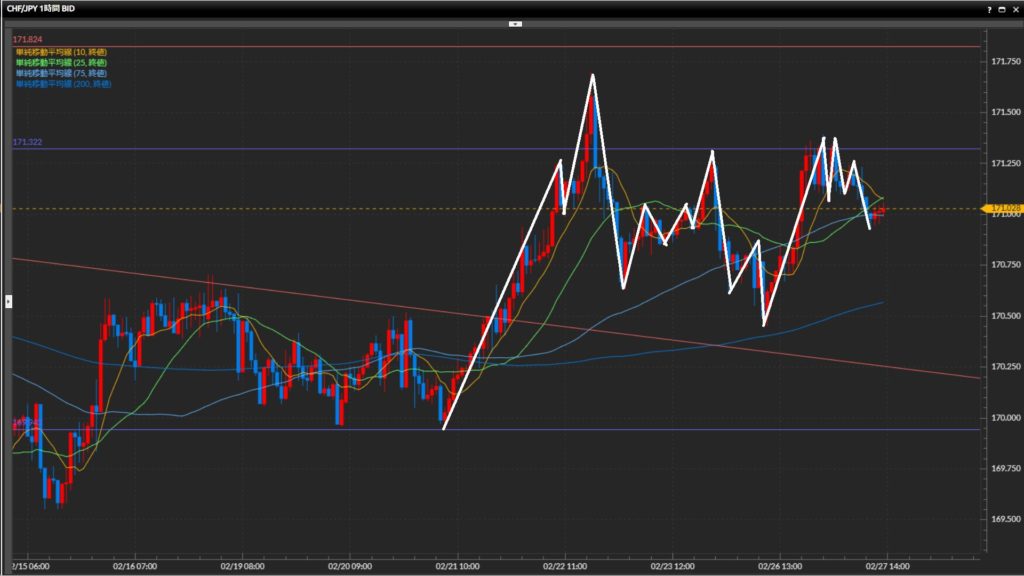Image resolution: width=1024 pixels, height=576 pixels.
Task: Close the CHF/JPY chart window
Action: pyautogui.click(x=1015, y=8)
